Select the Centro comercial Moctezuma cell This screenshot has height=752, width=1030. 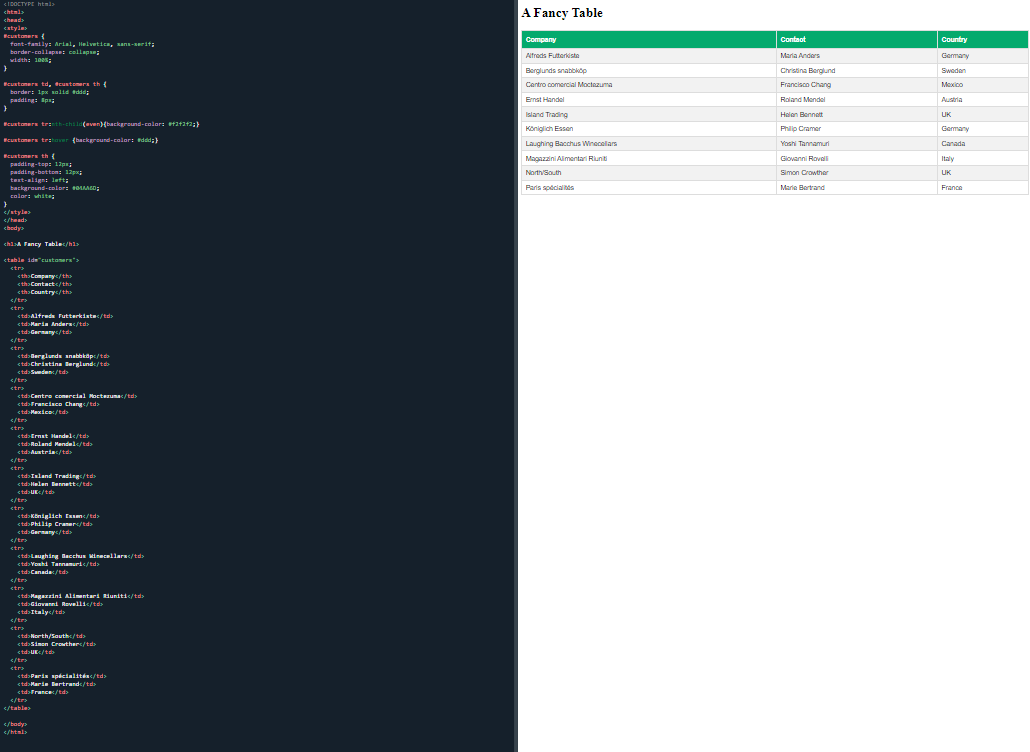pyautogui.click(x=570, y=84)
